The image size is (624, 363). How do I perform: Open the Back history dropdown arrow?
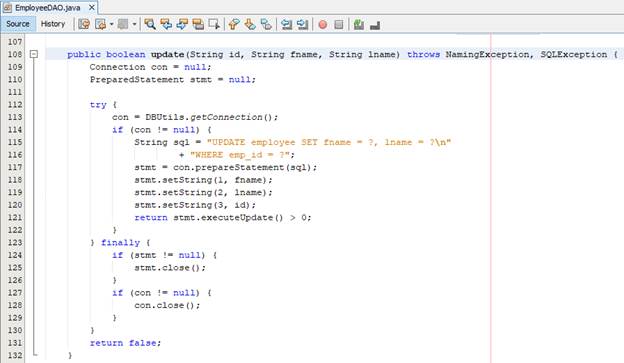(x=111, y=25)
